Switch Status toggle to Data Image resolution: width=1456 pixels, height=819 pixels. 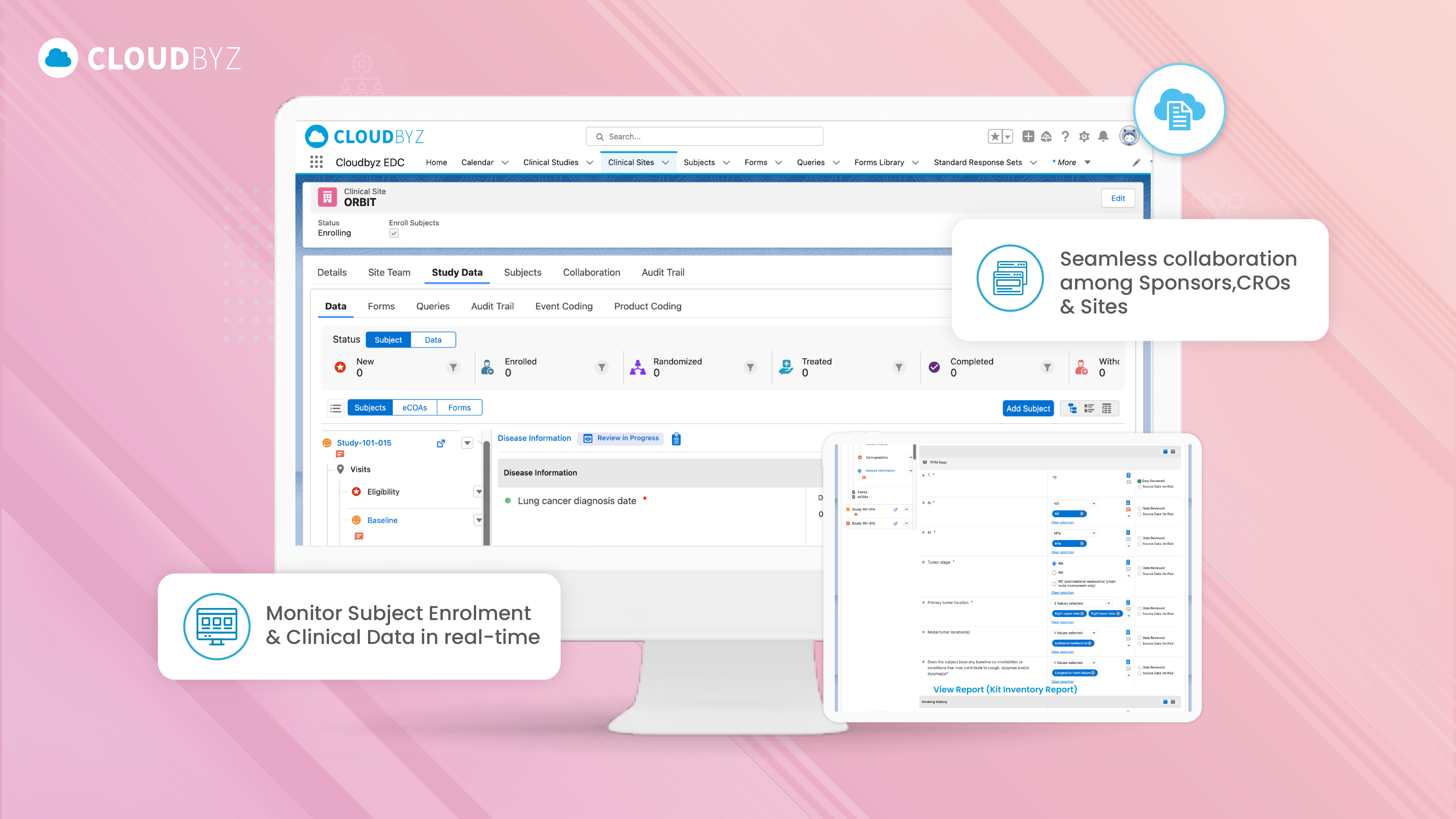(x=433, y=340)
